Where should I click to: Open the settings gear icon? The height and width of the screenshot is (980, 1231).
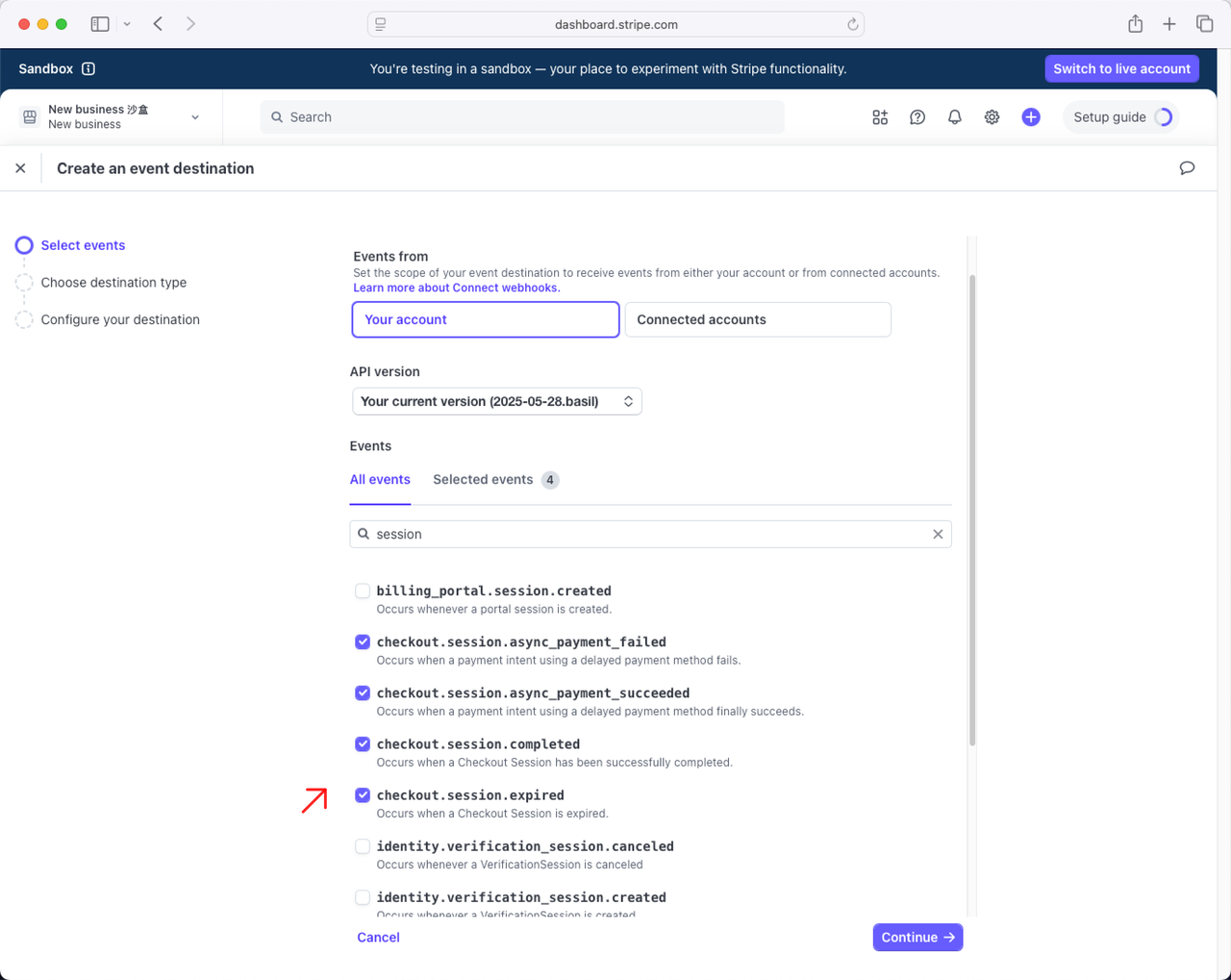[992, 117]
